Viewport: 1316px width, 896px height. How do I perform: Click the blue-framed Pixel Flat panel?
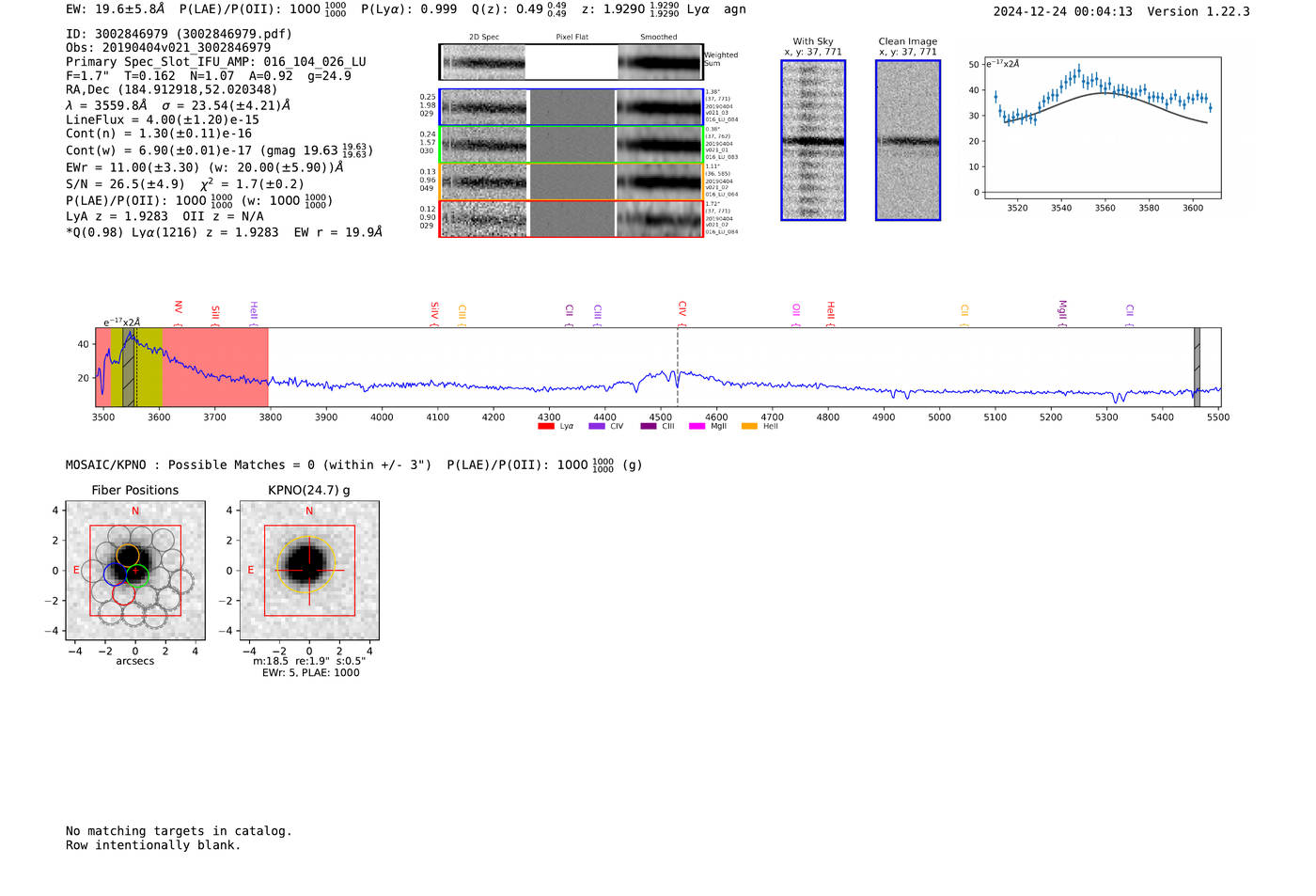click(x=572, y=107)
